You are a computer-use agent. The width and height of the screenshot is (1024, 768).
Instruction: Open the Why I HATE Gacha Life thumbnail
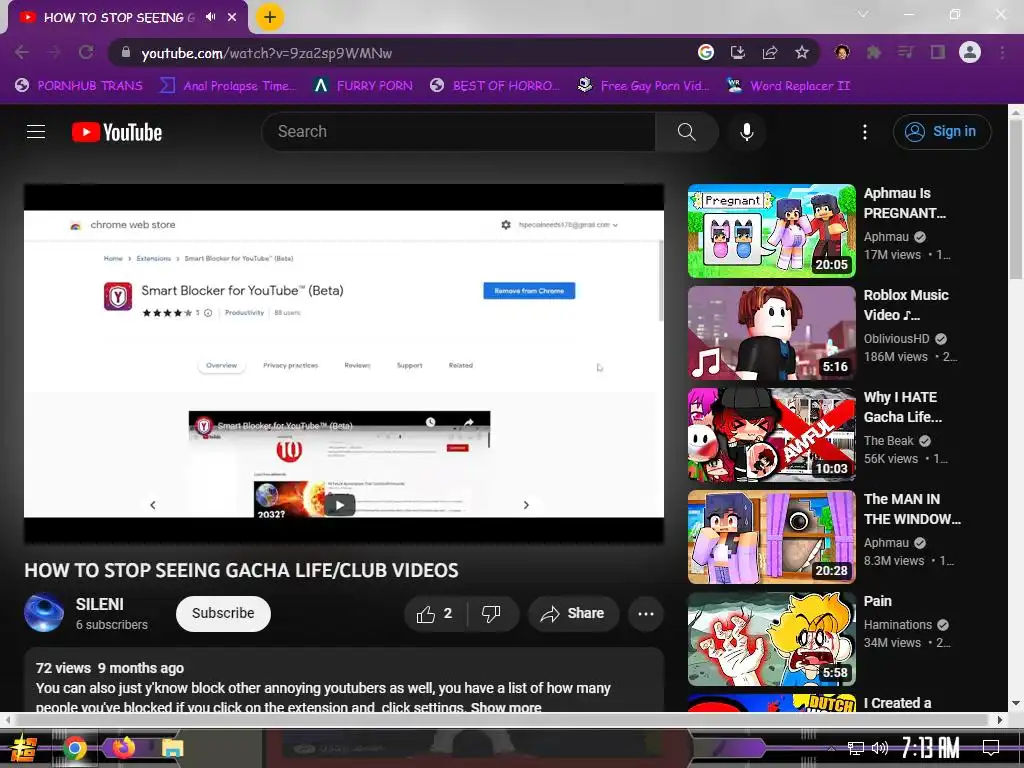pyautogui.click(x=771, y=435)
